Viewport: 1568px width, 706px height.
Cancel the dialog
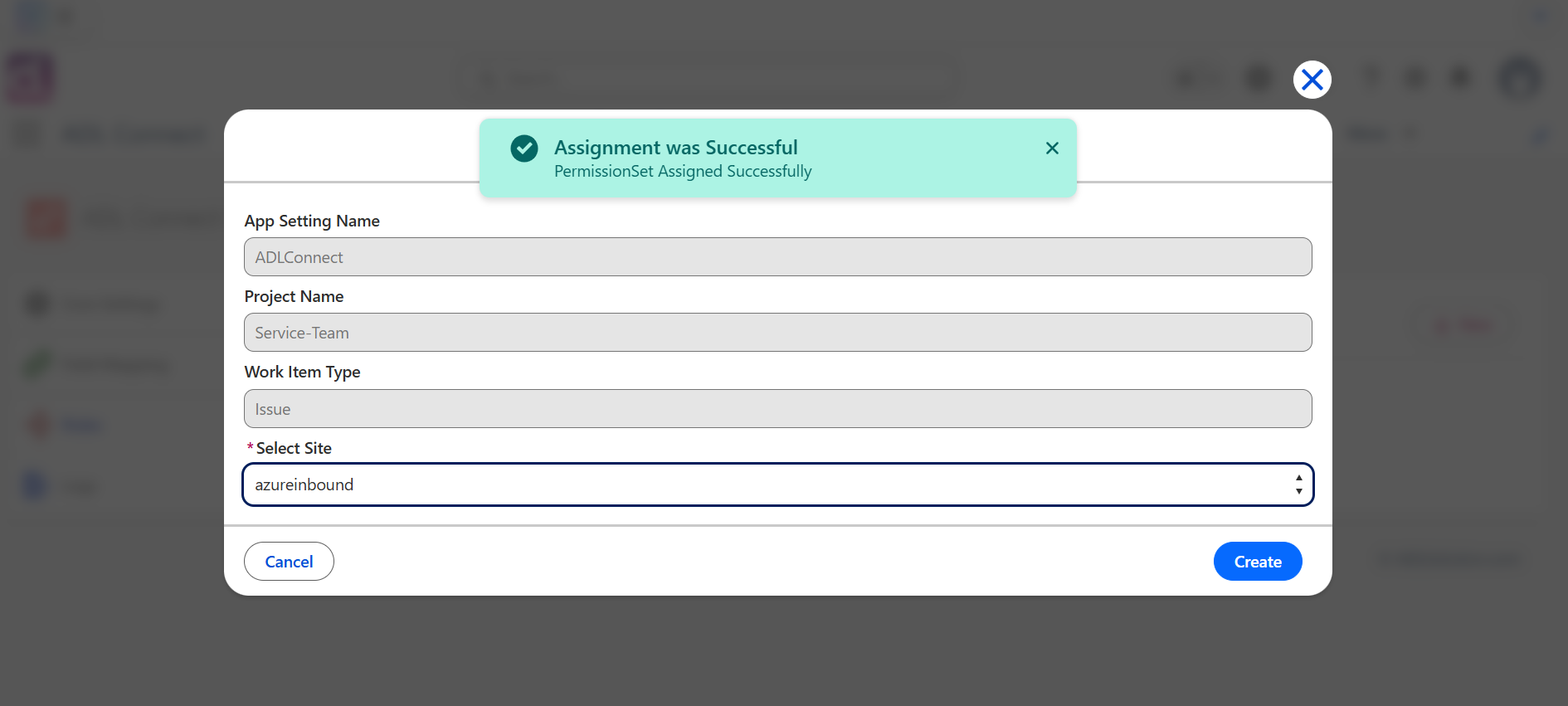pos(289,562)
